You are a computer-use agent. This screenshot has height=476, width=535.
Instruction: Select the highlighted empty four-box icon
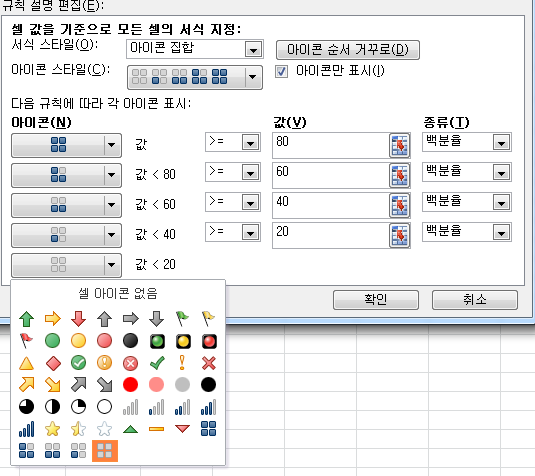pyautogui.click(x=105, y=451)
